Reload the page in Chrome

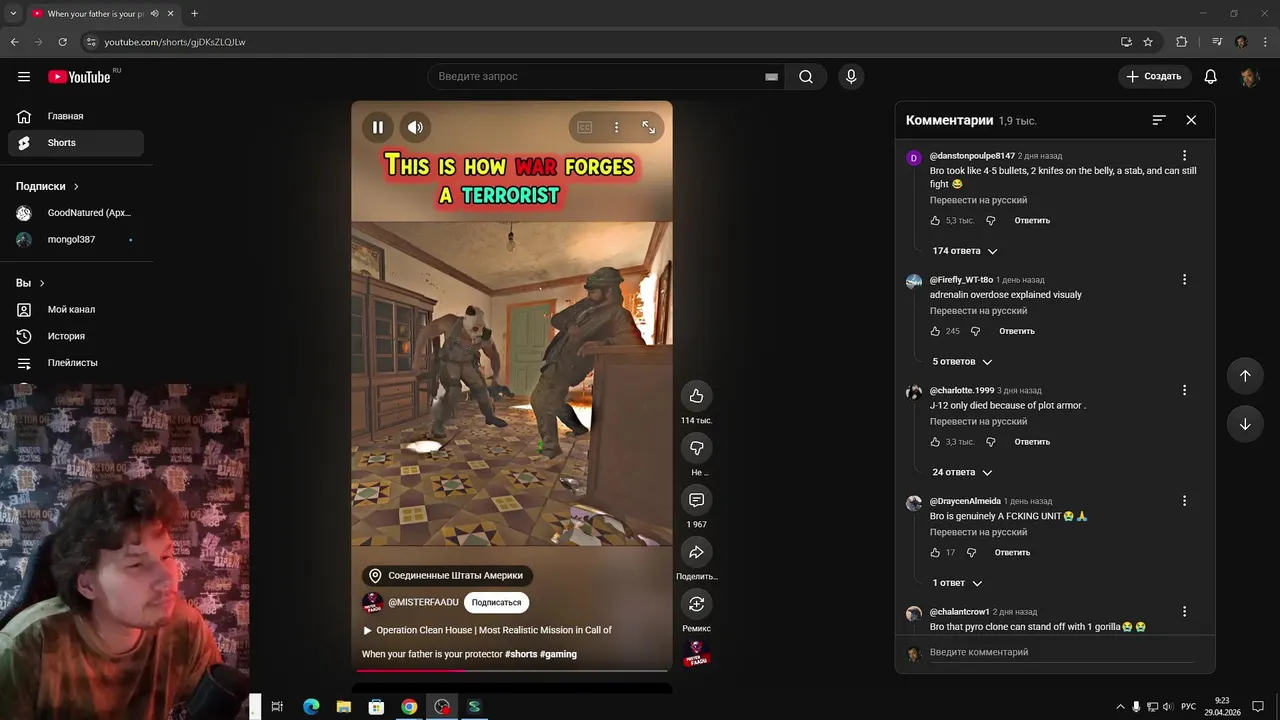pos(62,42)
